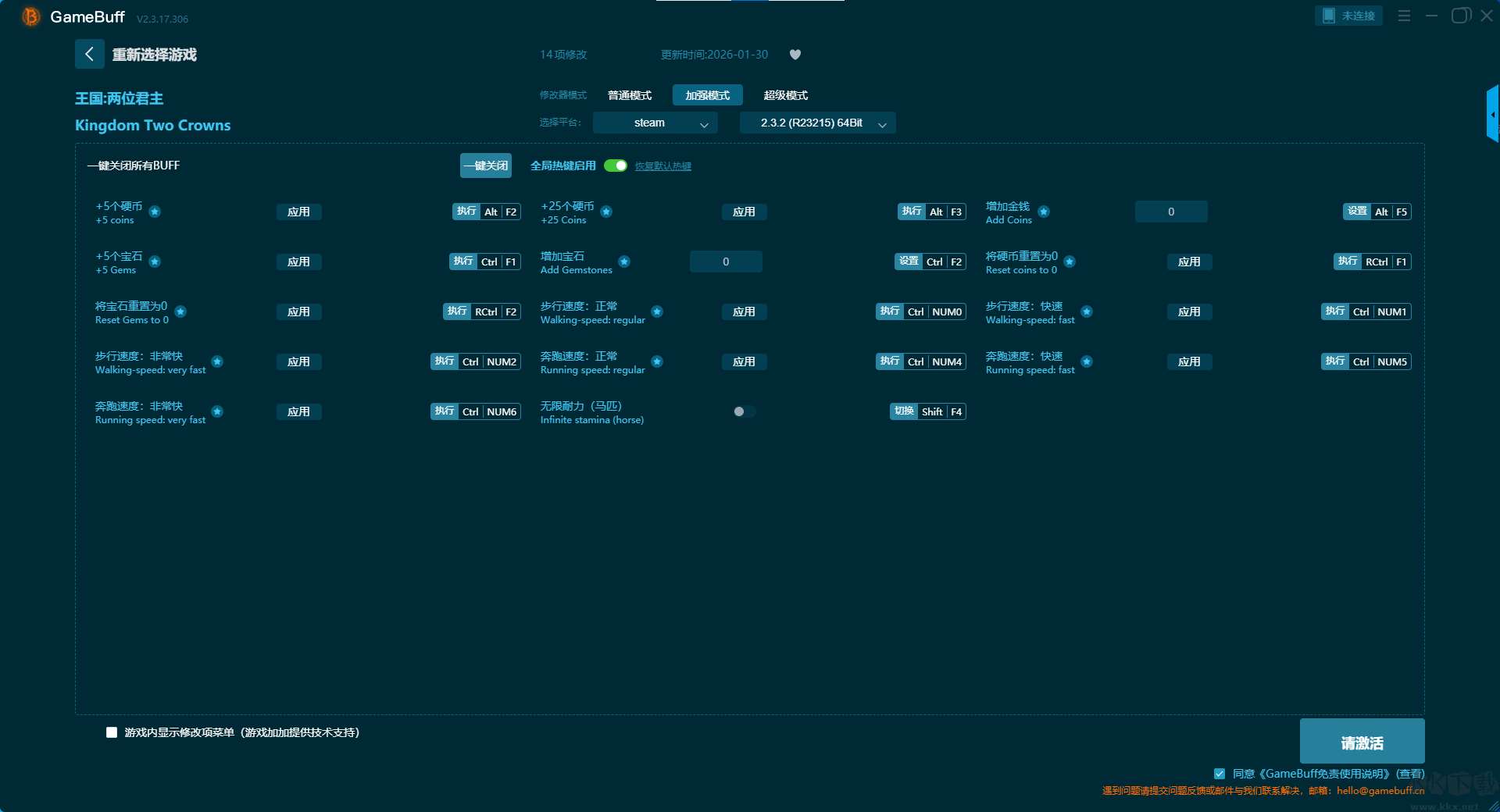Click the star icon next to Add Gemstones
Viewport: 1500px width, 812px height.
click(624, 262)
